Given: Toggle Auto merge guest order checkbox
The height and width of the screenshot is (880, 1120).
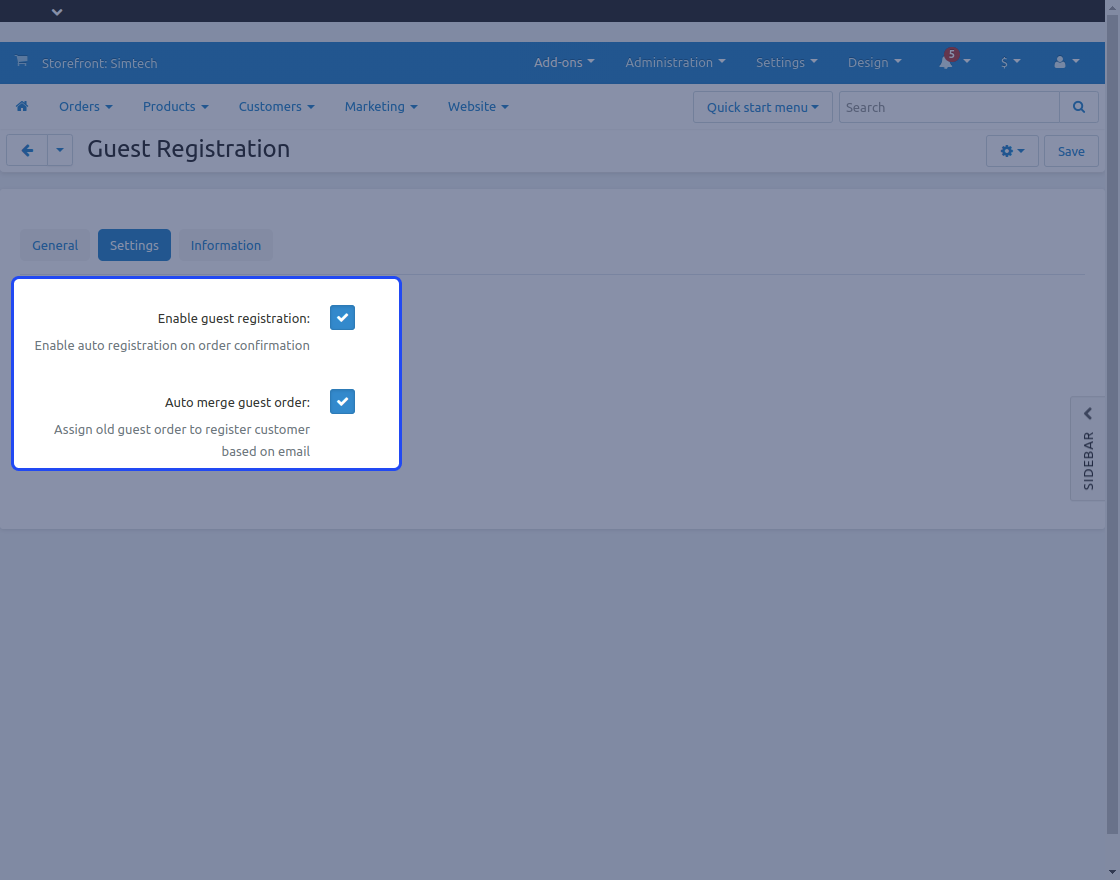Looking at the screenshot, I should tap(342, 401).
